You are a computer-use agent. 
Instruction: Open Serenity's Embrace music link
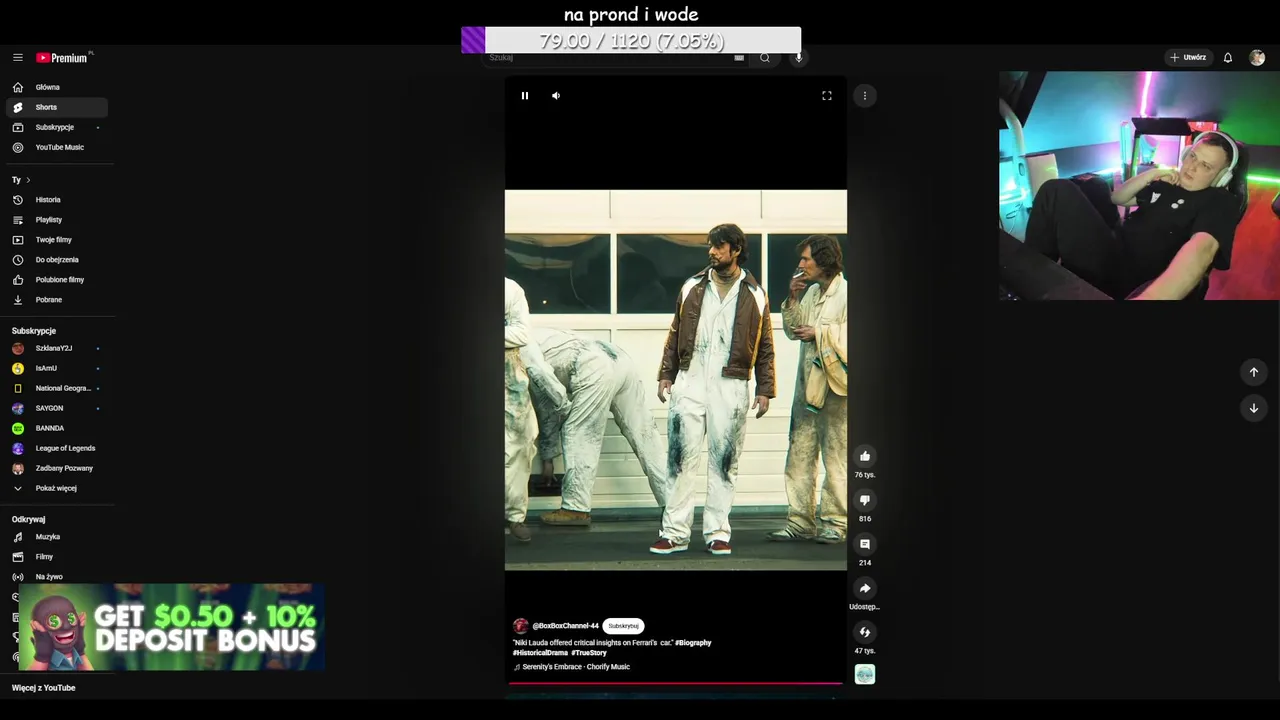point(576,667)
